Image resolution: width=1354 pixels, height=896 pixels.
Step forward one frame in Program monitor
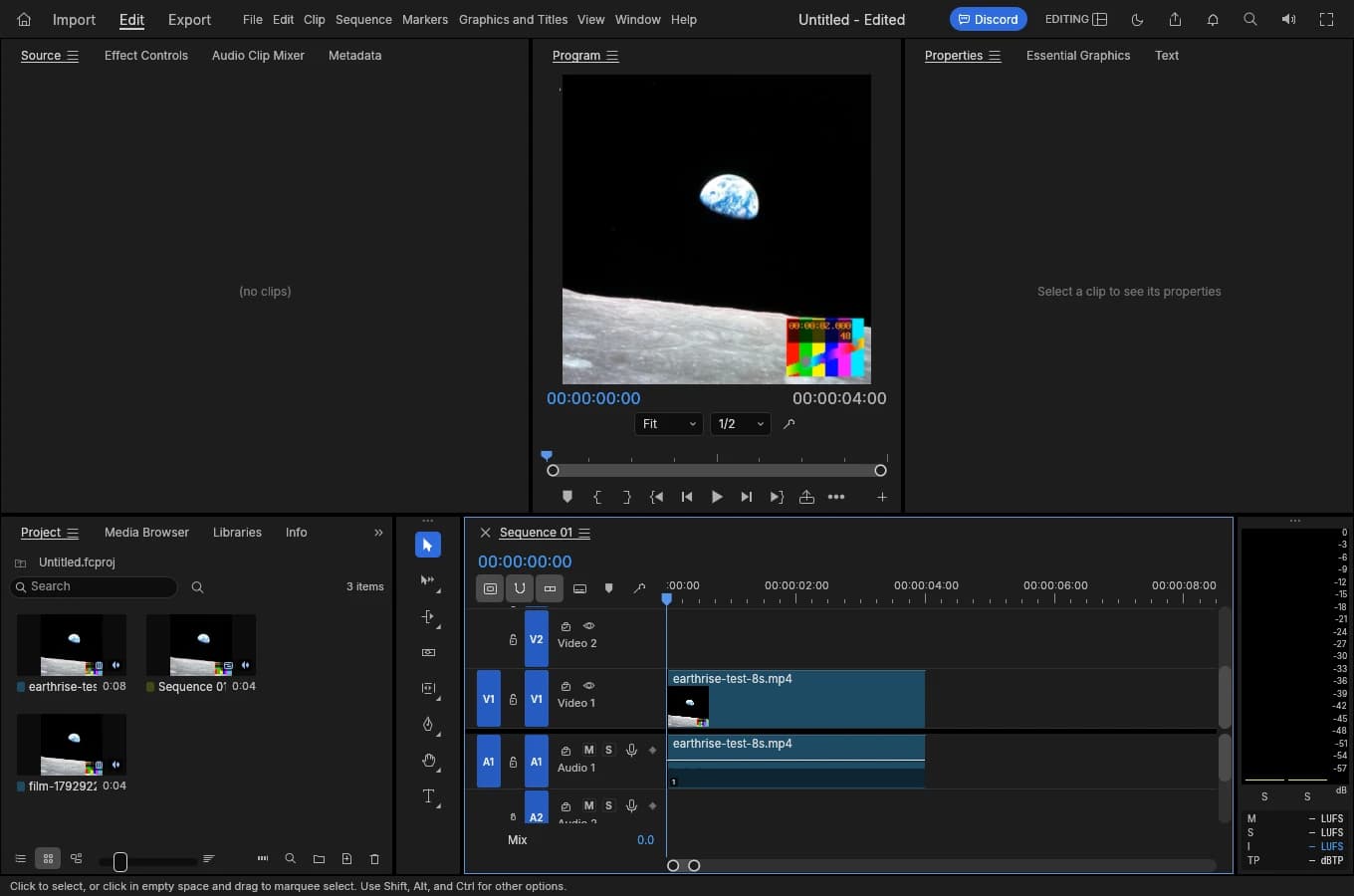(747, 497)
